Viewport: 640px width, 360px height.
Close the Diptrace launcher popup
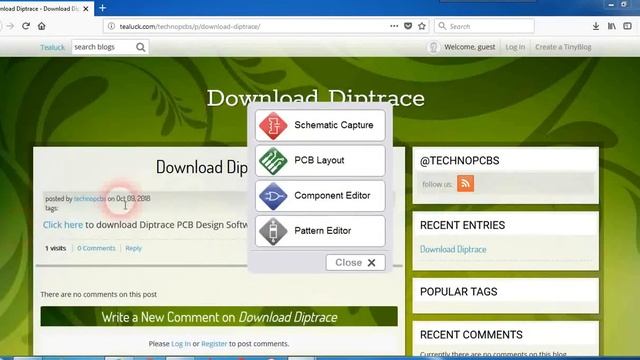click(x=356, y=262)
